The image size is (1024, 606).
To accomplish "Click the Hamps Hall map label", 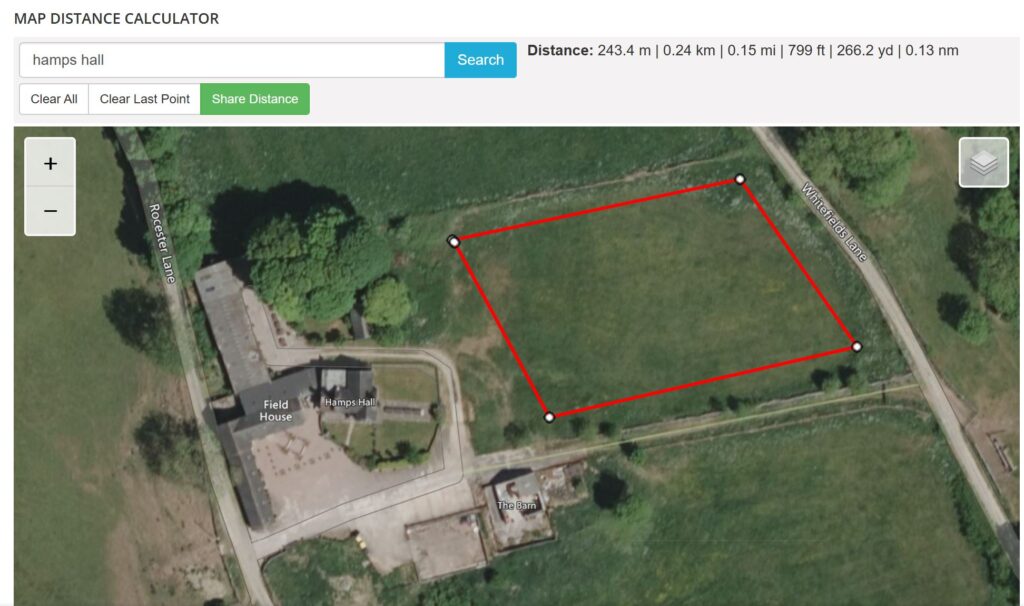I will [x=350, y=402].
